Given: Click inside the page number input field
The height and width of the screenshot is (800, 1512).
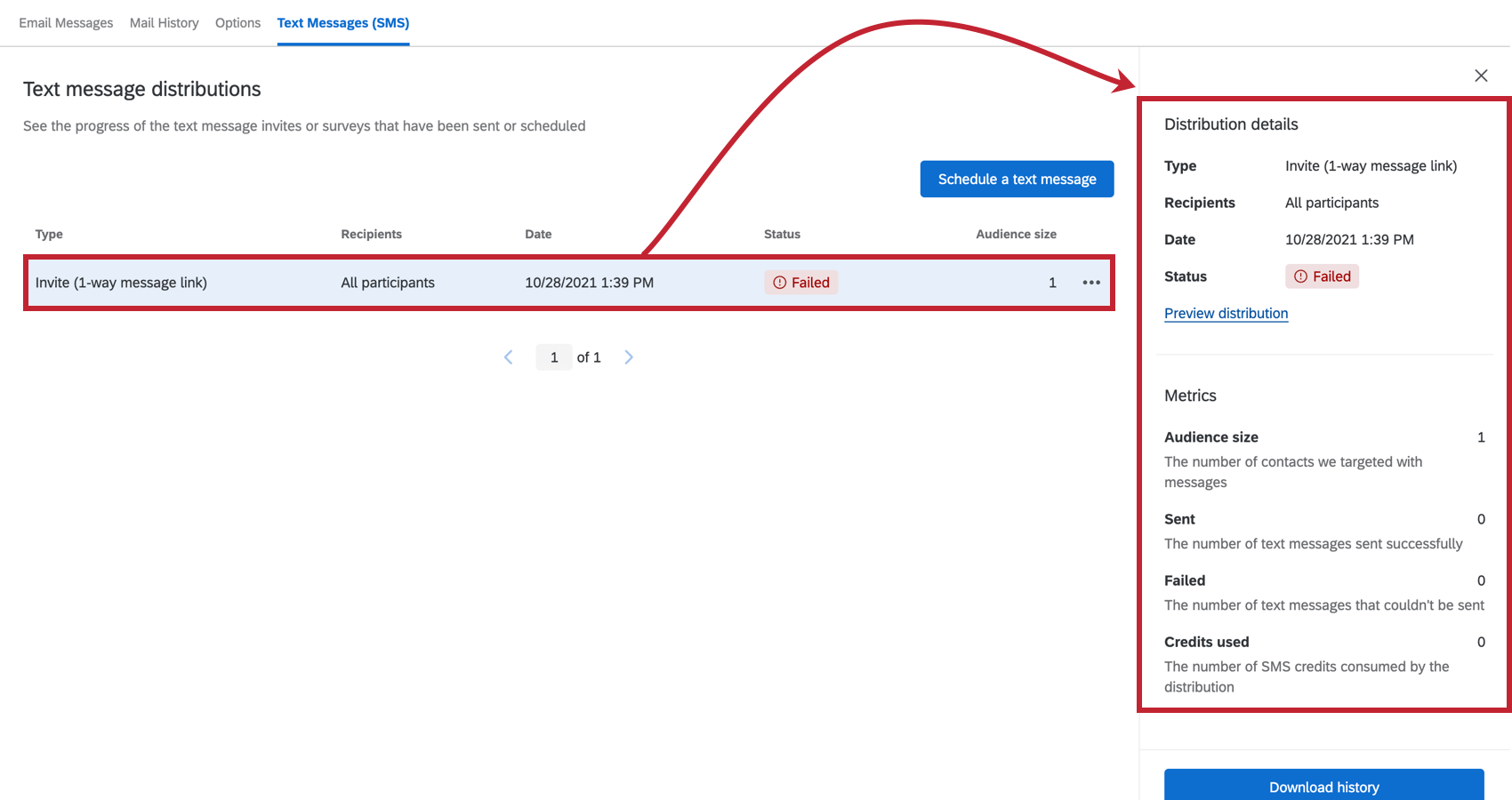Looking at the screenshot, I should 553,356.
